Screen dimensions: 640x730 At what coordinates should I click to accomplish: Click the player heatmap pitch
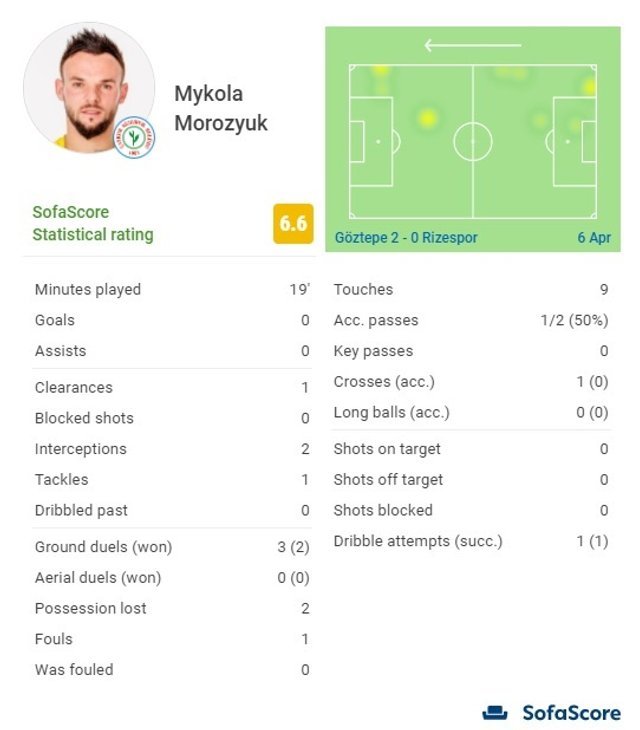click(x=472, y=141)
